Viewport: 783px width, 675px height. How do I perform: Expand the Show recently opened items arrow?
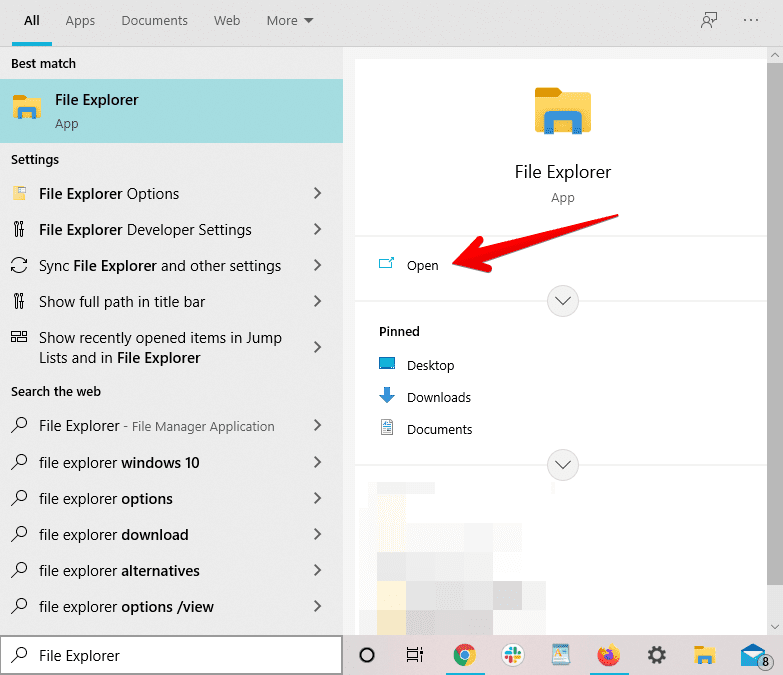tap(317, 347)
